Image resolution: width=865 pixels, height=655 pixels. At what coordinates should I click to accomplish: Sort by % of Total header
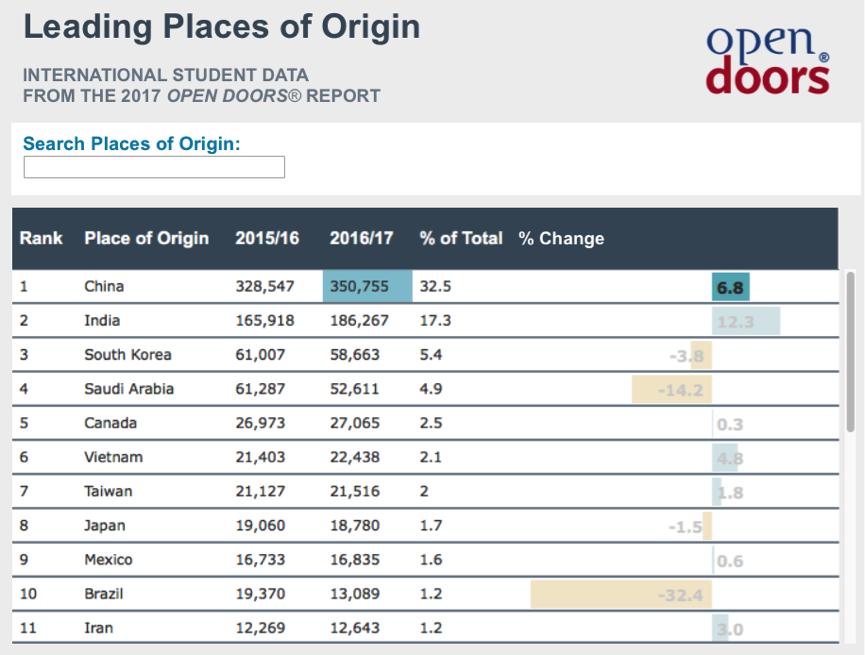[460, 238]
